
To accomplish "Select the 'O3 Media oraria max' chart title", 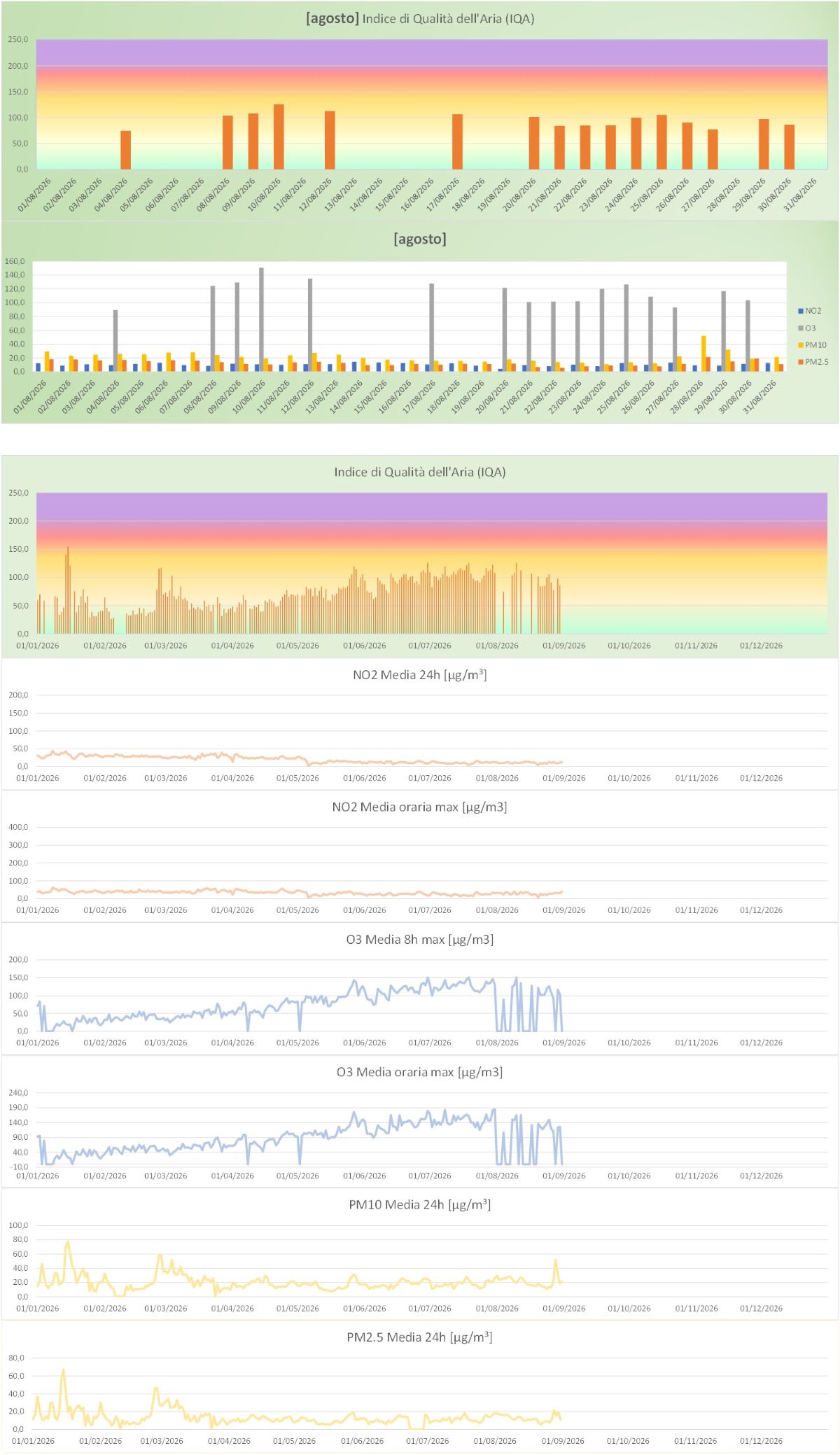I will click(420, 1072).
